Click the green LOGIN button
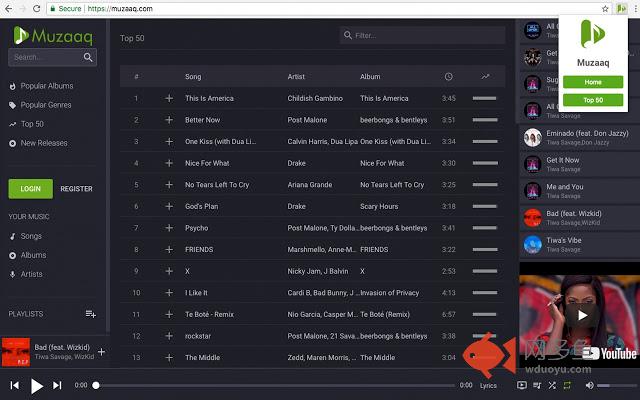This screenshot has width=640, height=400. tap(31, 189)
